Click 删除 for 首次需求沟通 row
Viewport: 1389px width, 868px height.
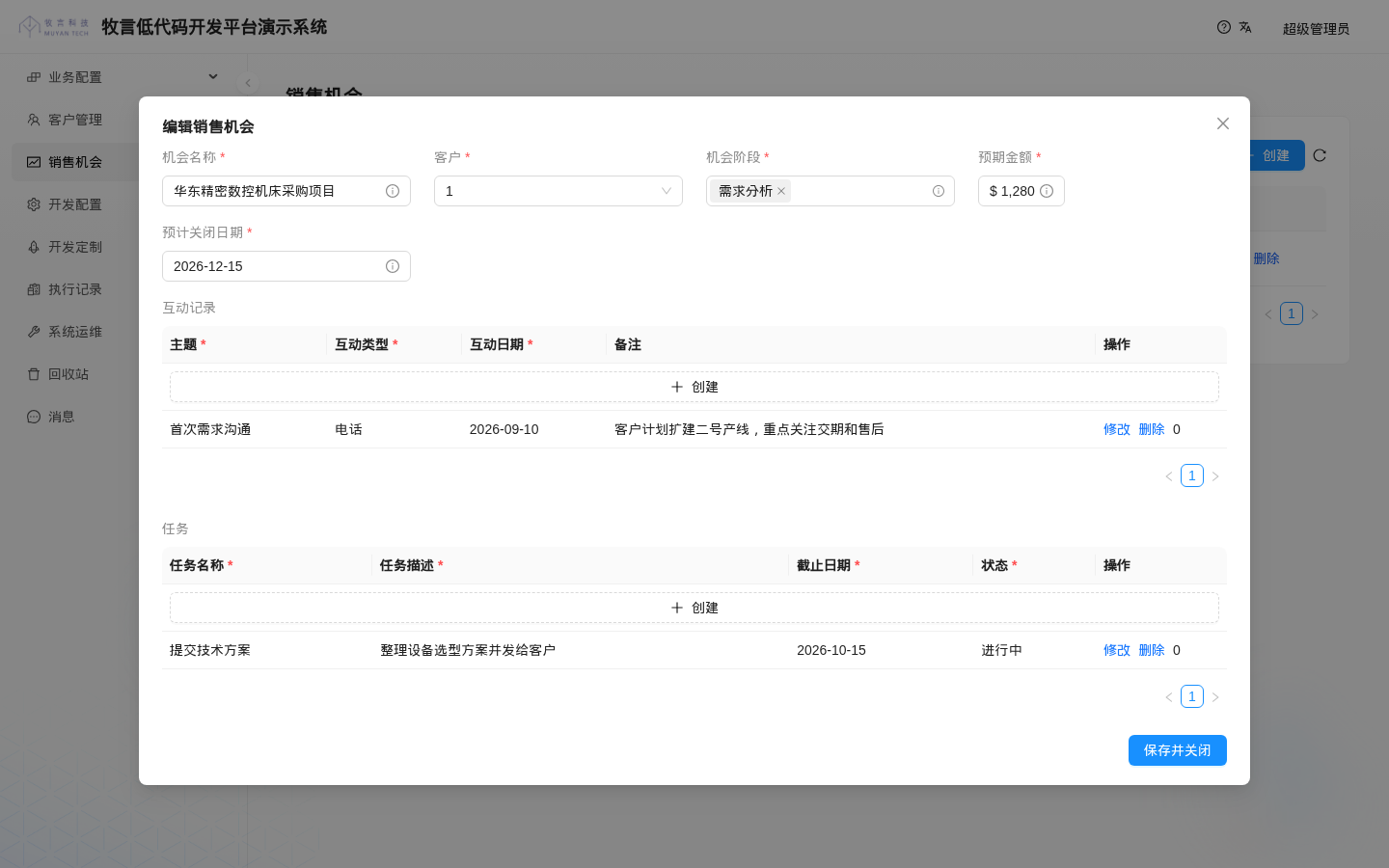tap(1152, 429)
